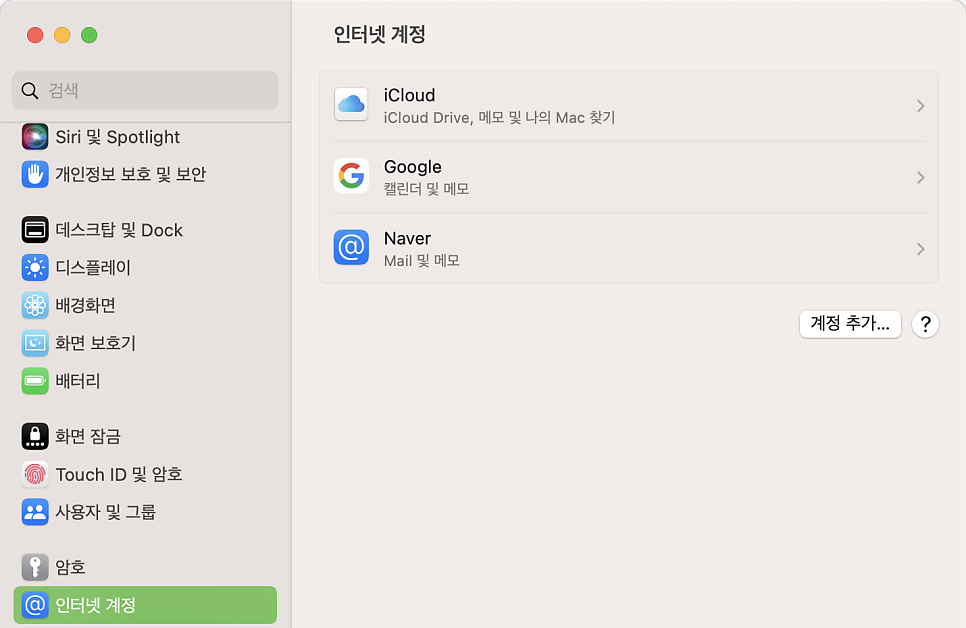Select the highlighted 인터넷 계정 item
The image size is (966, 628).
tap(145, 605)
